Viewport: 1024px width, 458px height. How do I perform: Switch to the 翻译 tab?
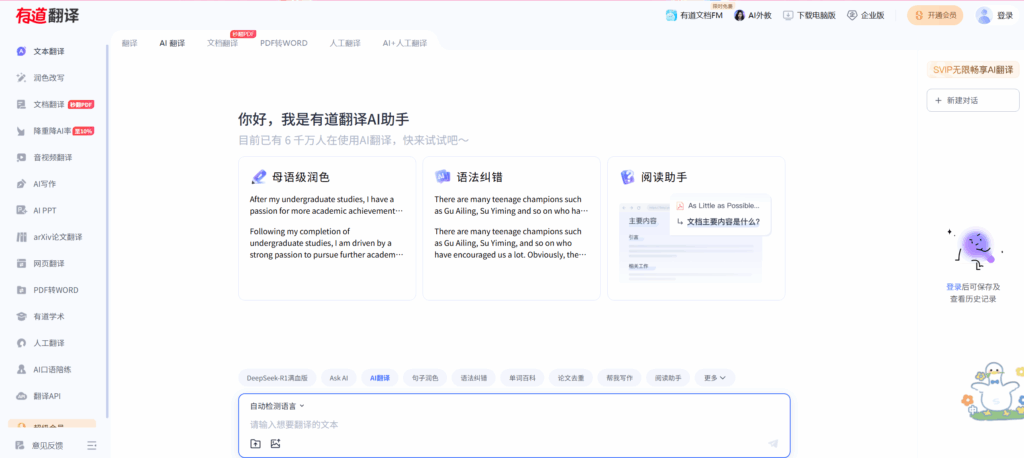(129, 43)
